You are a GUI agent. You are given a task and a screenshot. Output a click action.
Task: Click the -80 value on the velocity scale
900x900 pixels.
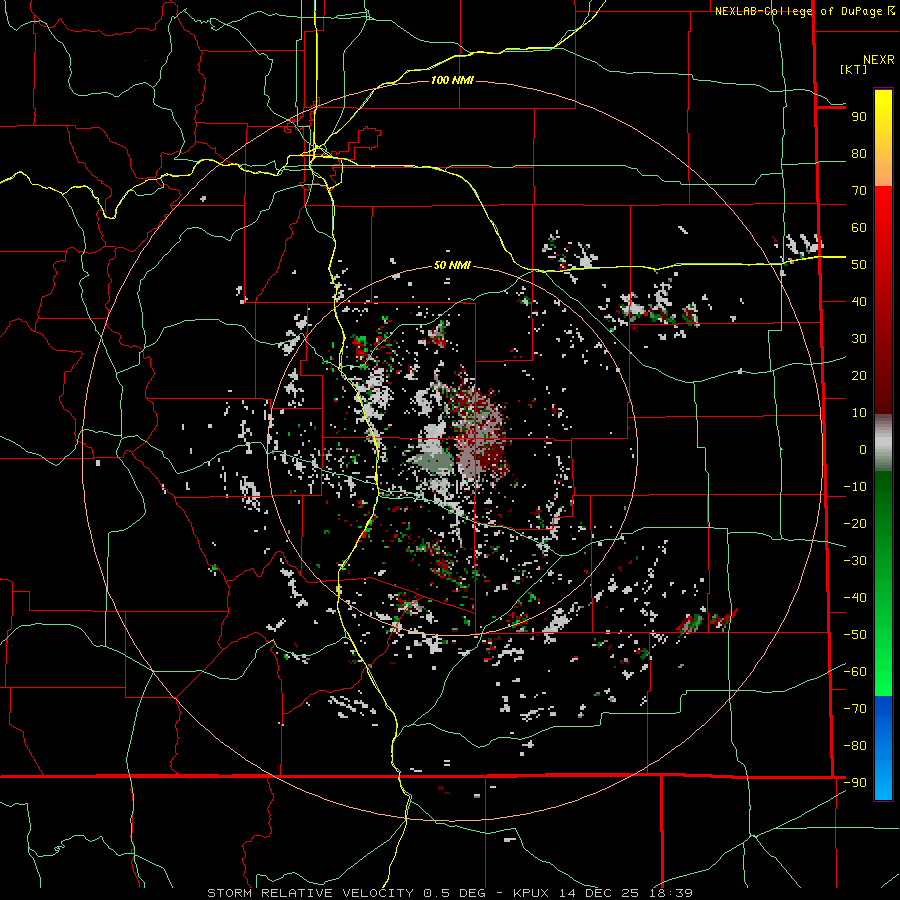tap(855, 746)
